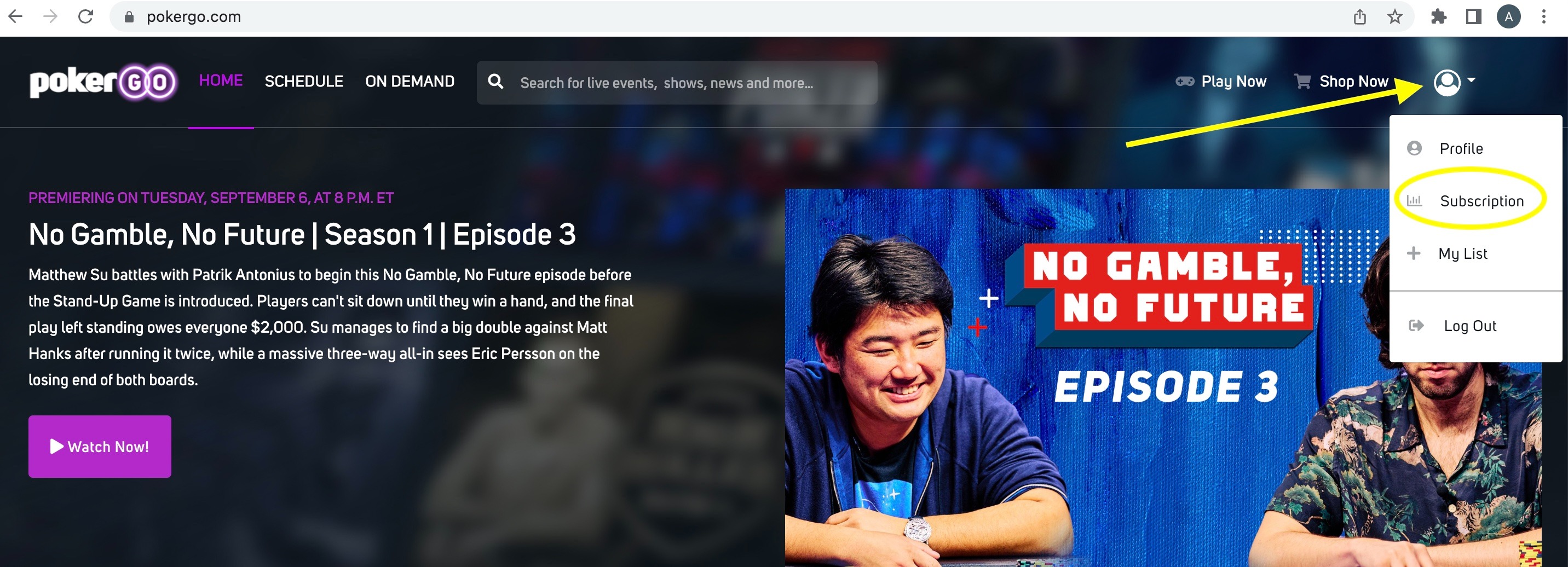Select Profile from the account menu
The image size is (1568, 567).
(x=1460, y=148)
